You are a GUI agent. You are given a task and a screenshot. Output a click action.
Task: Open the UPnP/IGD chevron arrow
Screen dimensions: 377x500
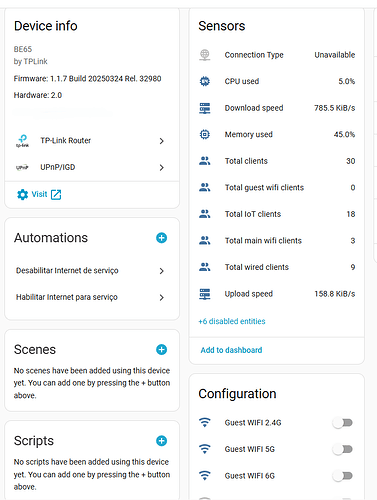[x=162, y=168]
